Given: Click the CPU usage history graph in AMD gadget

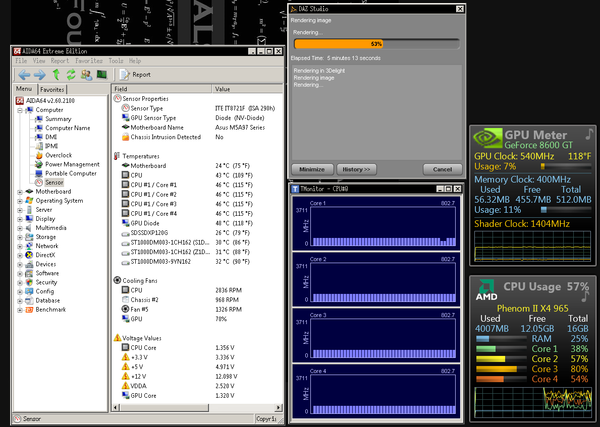Looking at the screenshot, I should 533,402.
